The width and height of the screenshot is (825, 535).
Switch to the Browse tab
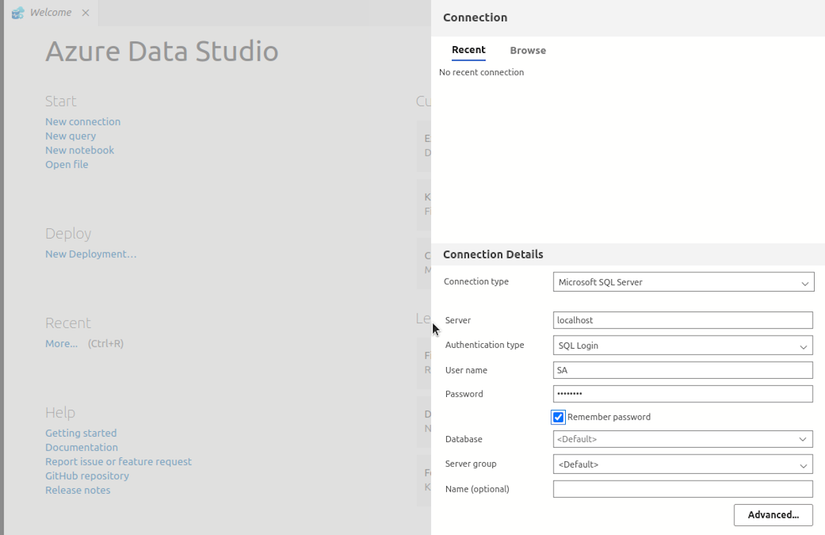(527, 50)
